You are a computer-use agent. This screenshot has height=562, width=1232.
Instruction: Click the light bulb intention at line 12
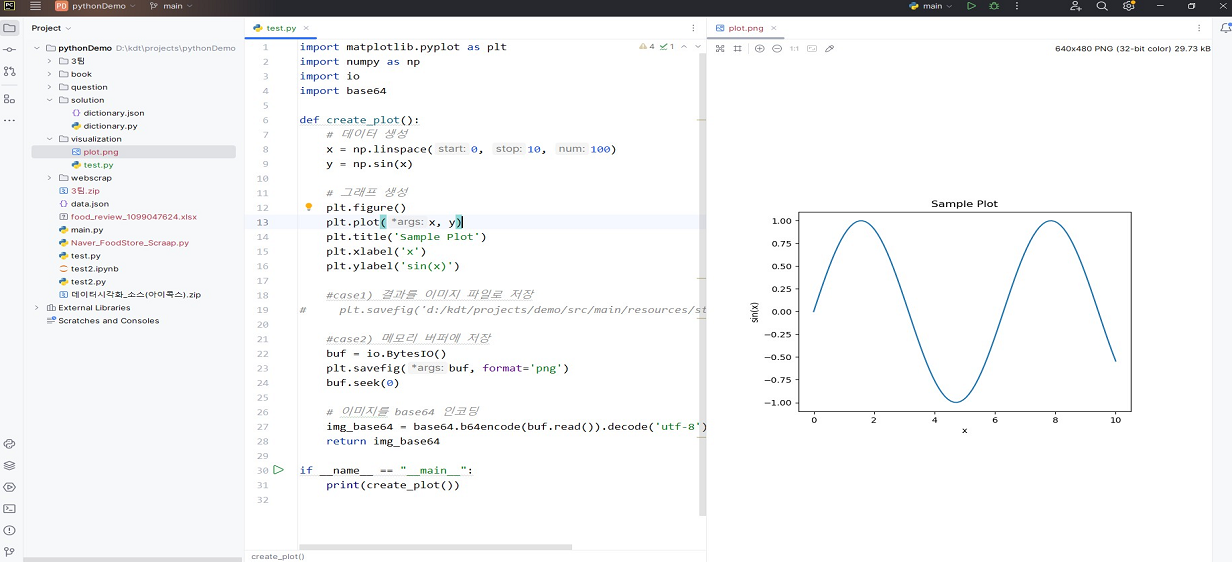coord(309,207)
